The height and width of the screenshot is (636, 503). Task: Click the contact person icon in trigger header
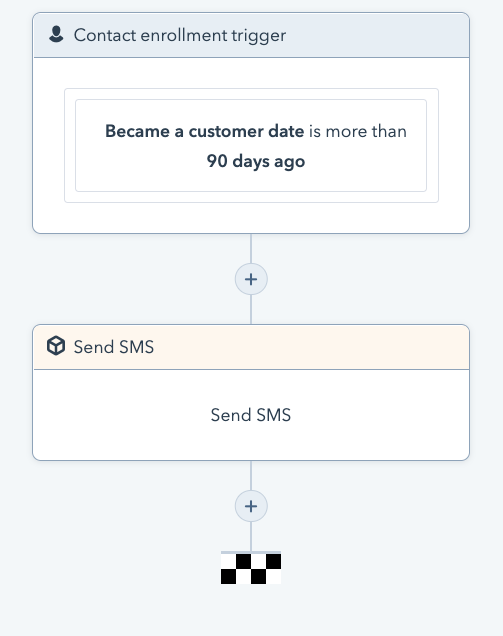point(56,34)
